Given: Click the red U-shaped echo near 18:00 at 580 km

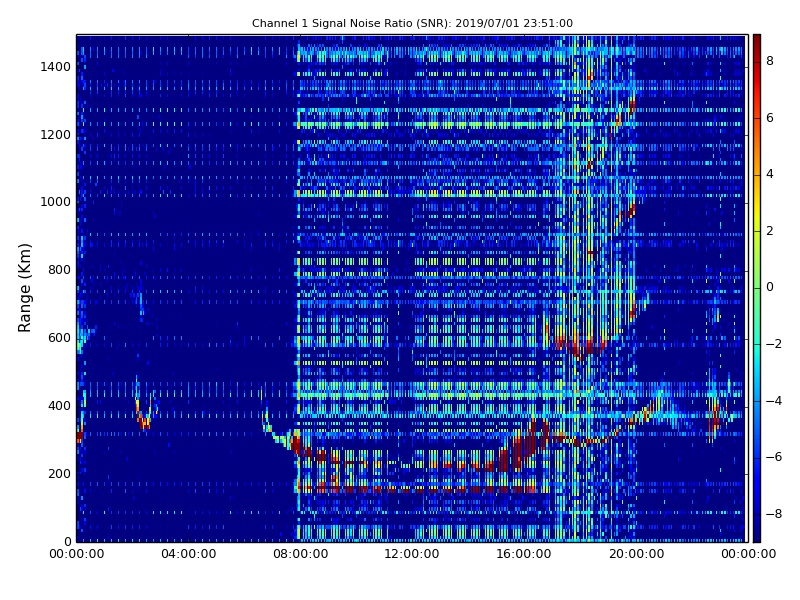Looking at the screenshot, I should coord(579,347).
